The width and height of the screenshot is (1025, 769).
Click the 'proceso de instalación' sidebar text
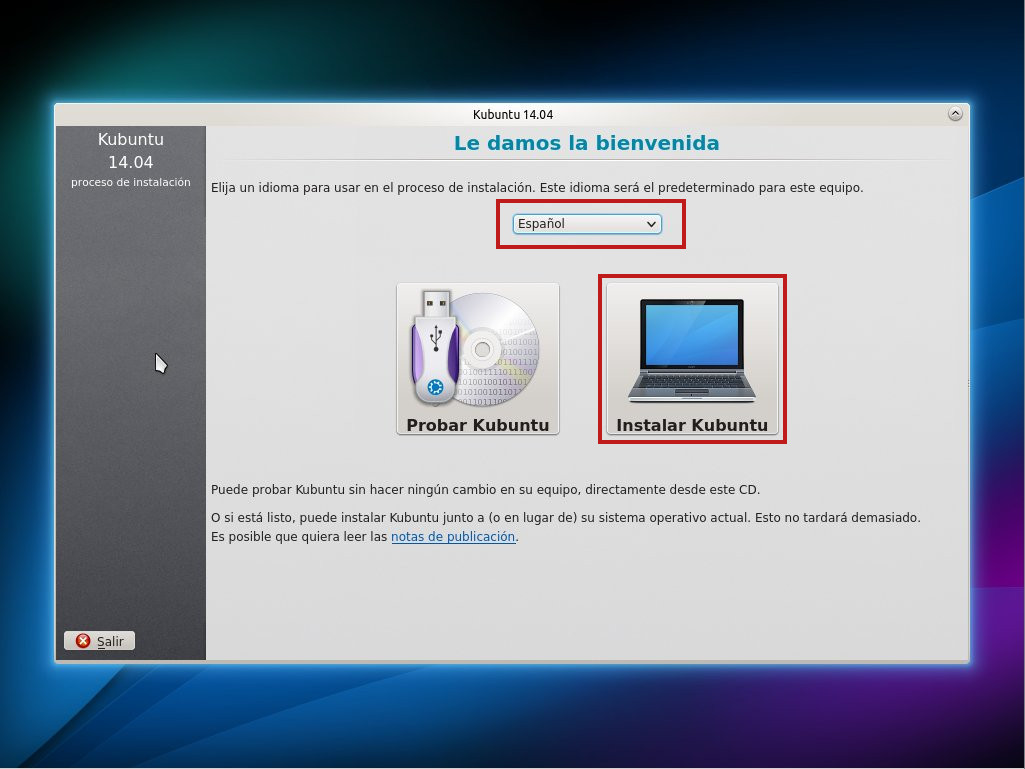pos(131,182)
